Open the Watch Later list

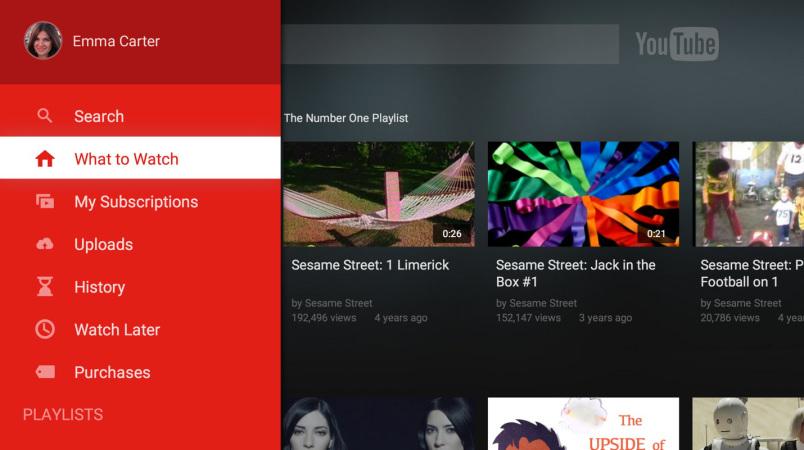[x=140, y=329]
